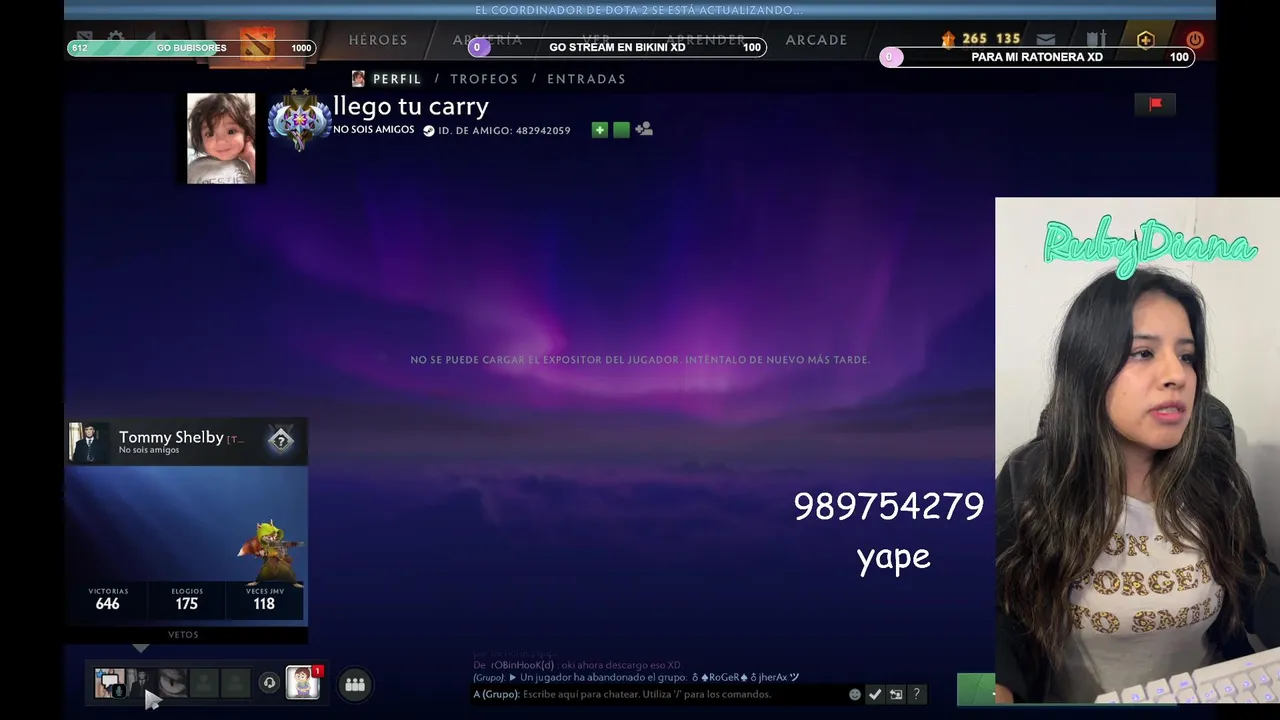Click the fifth empty party slot

click(235, 683)
